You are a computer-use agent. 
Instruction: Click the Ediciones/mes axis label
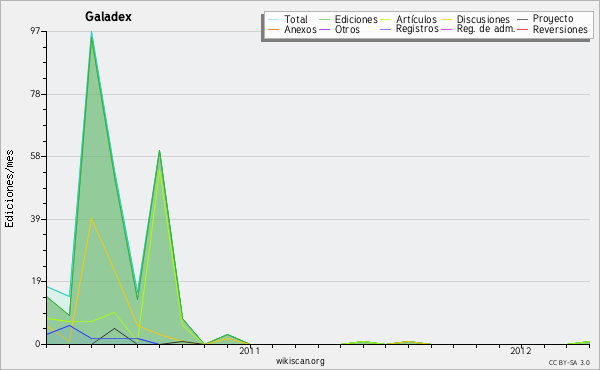pos(9,189)
